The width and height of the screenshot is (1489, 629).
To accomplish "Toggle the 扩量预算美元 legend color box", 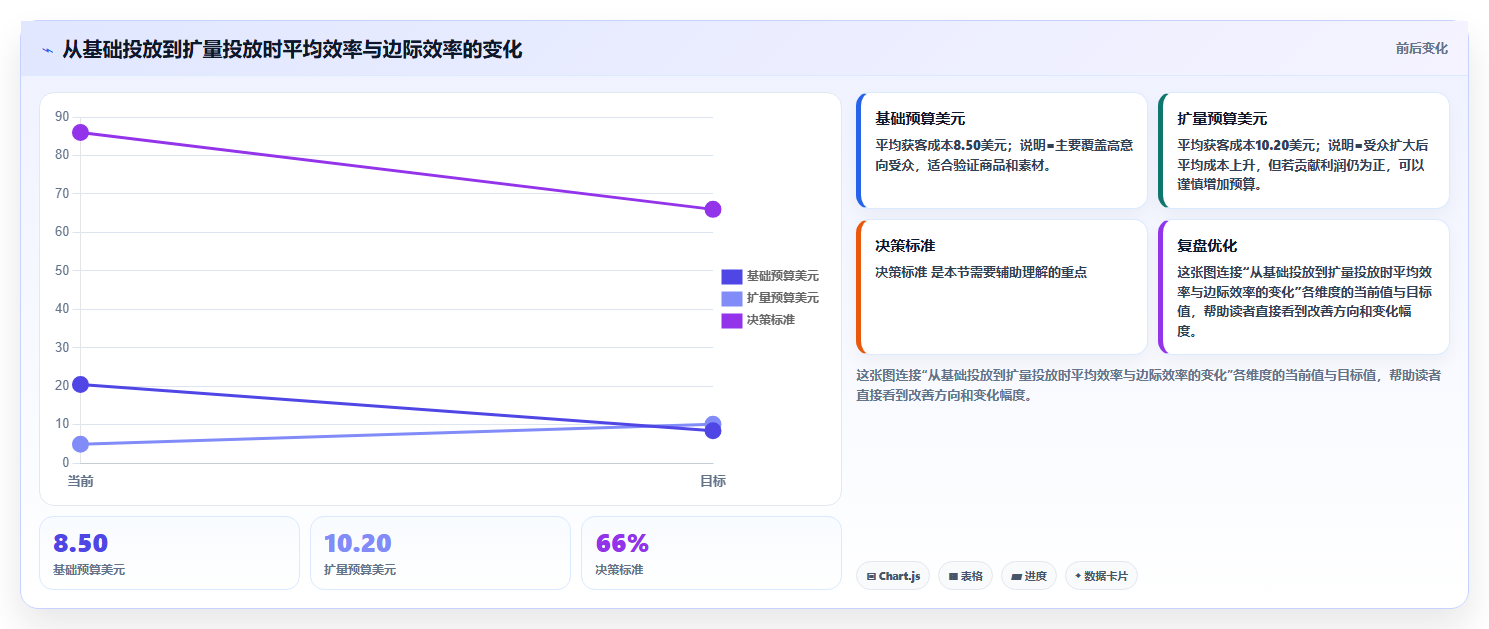I will [731, 298].
